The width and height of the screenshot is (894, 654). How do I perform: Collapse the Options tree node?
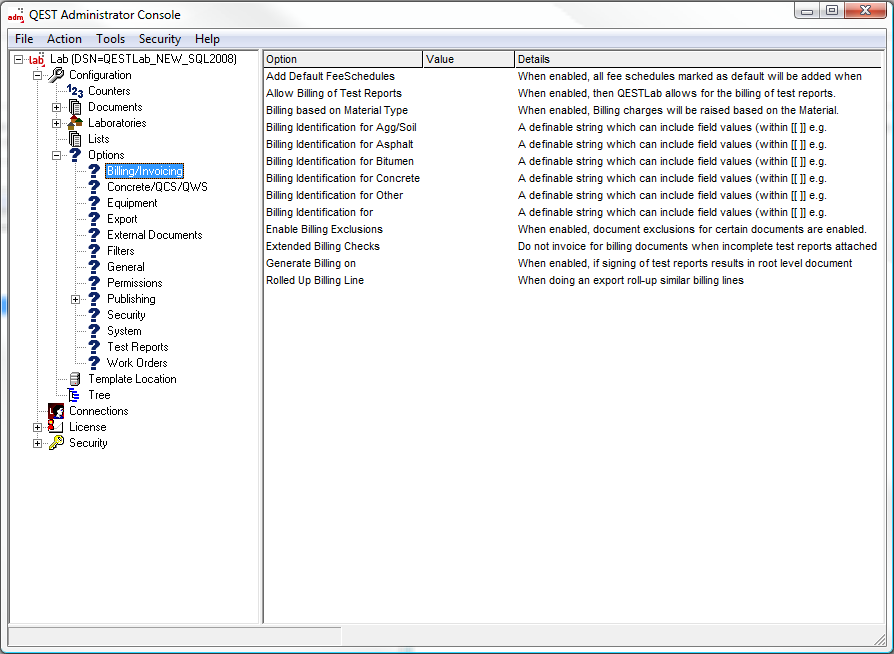pos(57,155)
